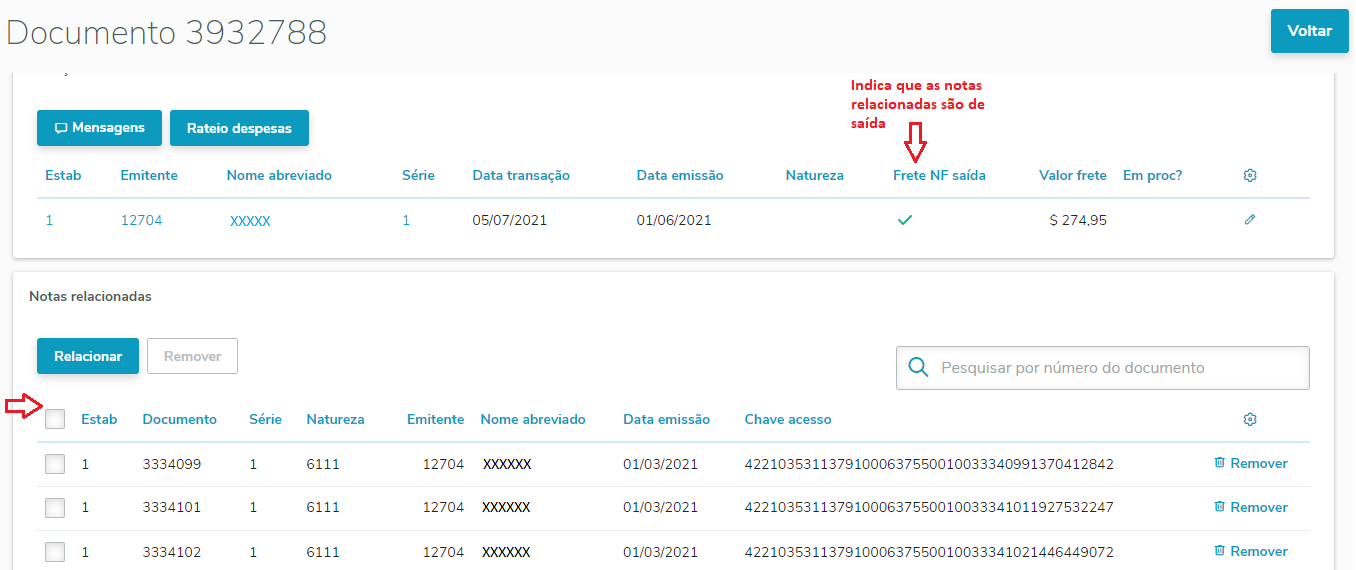
Task: Check the box for document 3334101
Action: coord(55,508)
